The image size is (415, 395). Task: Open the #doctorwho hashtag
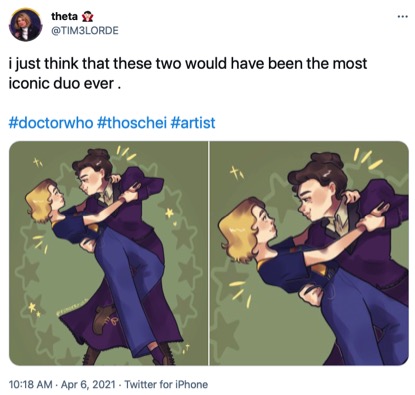pyautogui.click(x=51, y=123)
